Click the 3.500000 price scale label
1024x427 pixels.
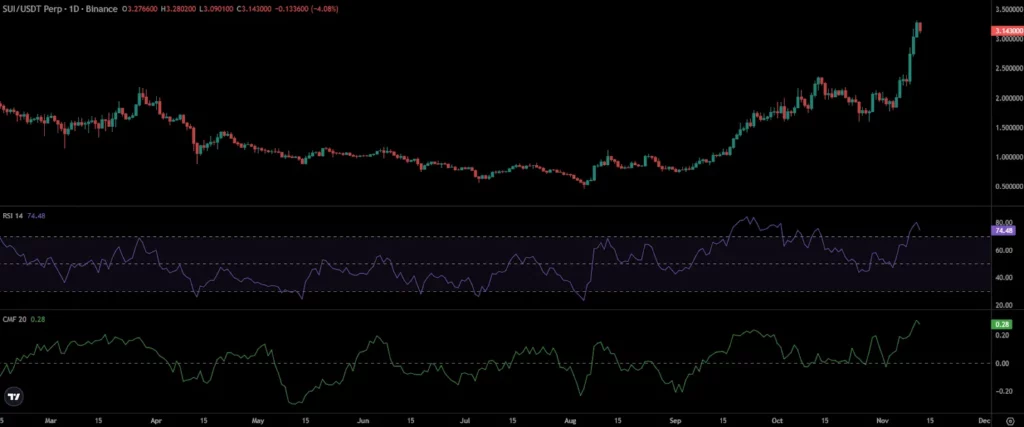pyautogui.click(x=1008, y=9)
